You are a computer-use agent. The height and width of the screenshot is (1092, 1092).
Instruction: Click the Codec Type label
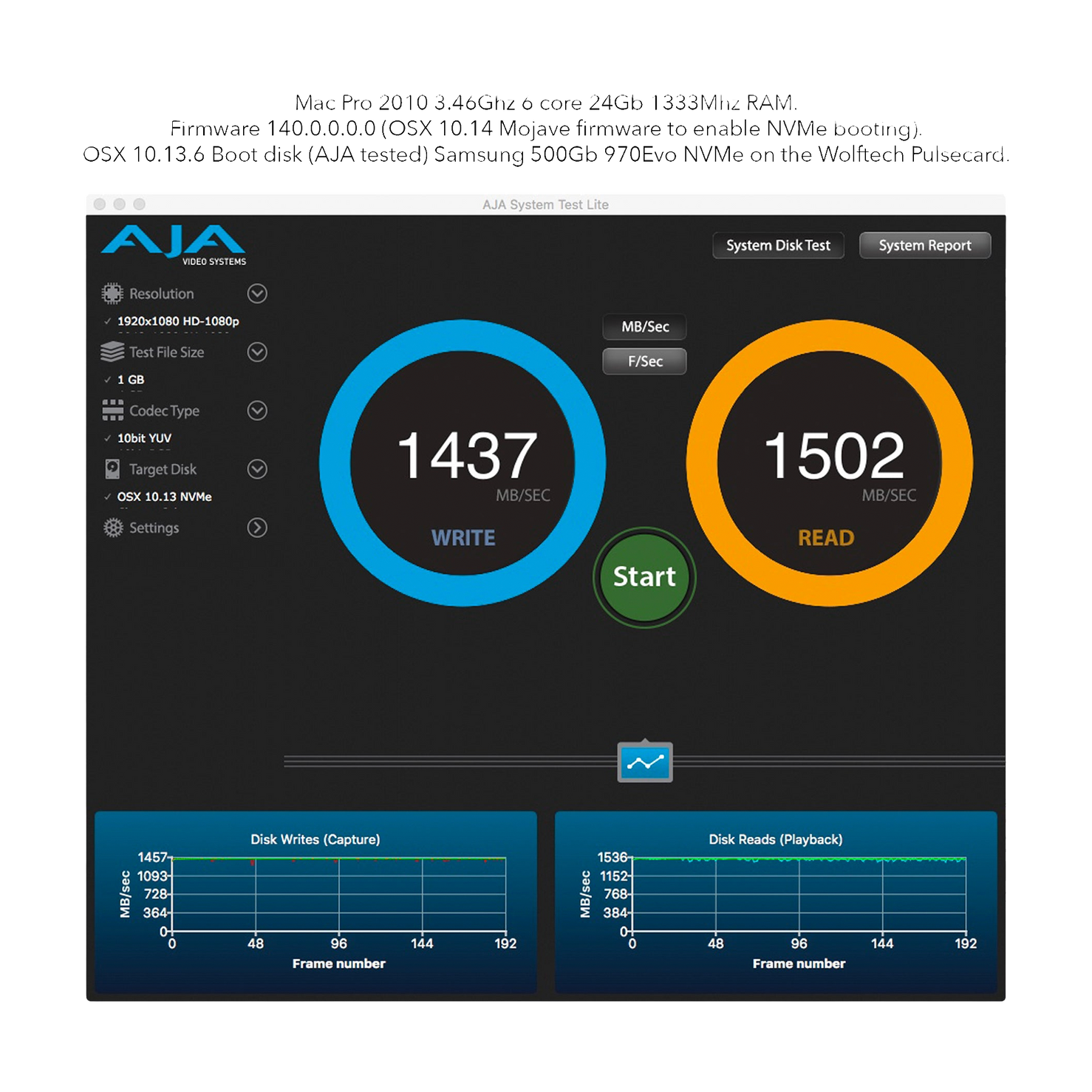[x=165, y=411]
